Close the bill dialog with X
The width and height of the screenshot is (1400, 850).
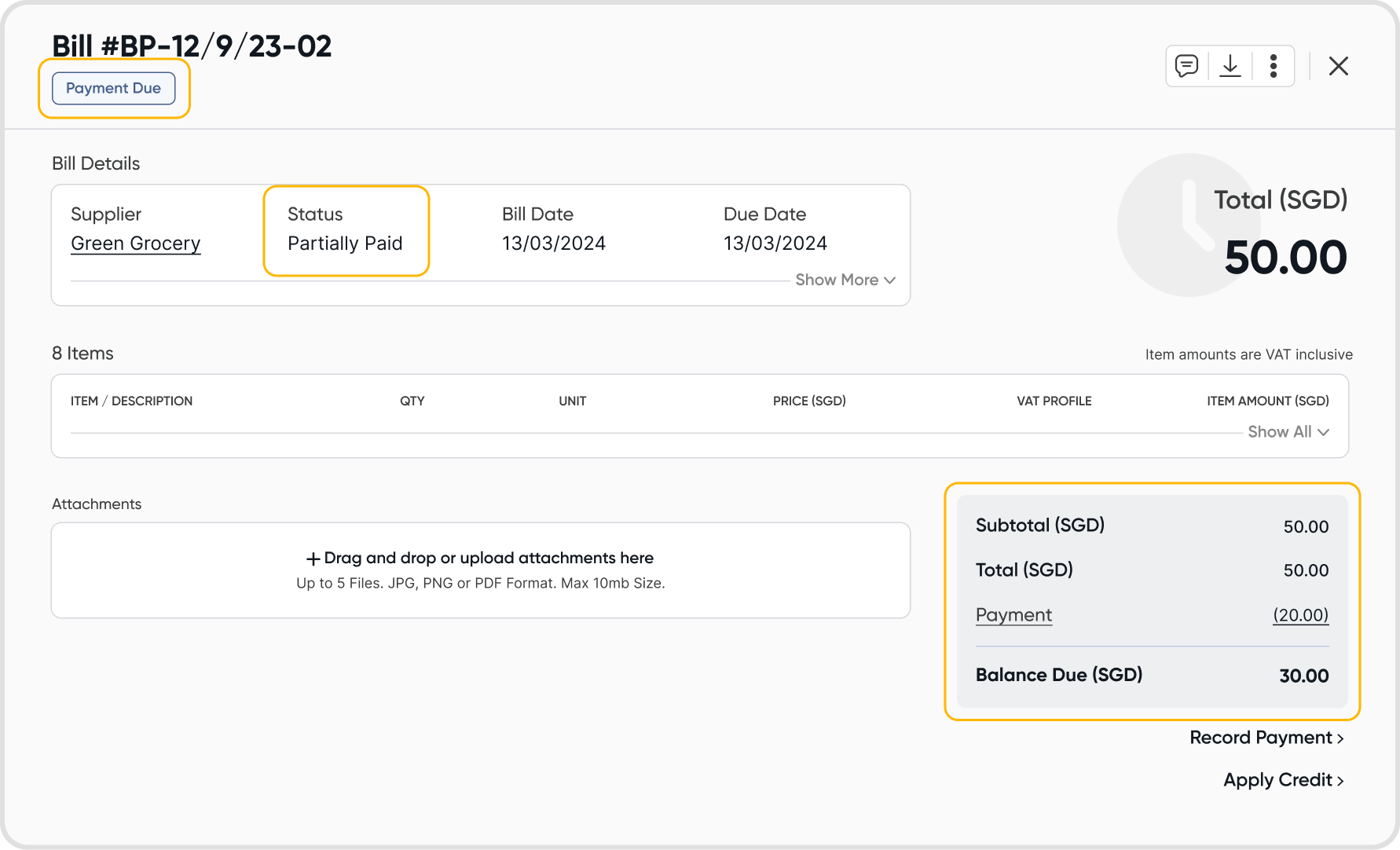[x=1339, y=66]
